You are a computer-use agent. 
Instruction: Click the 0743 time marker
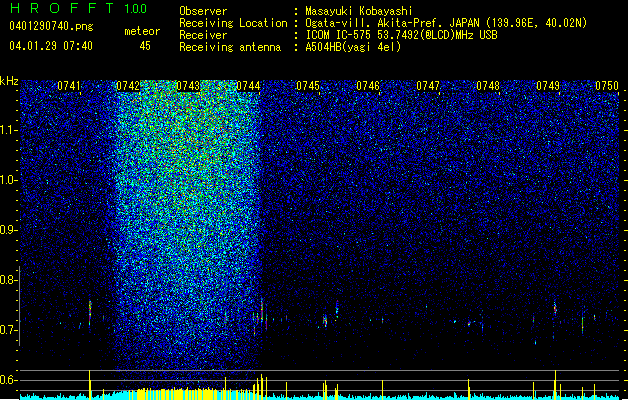click(x=188, y=86)
